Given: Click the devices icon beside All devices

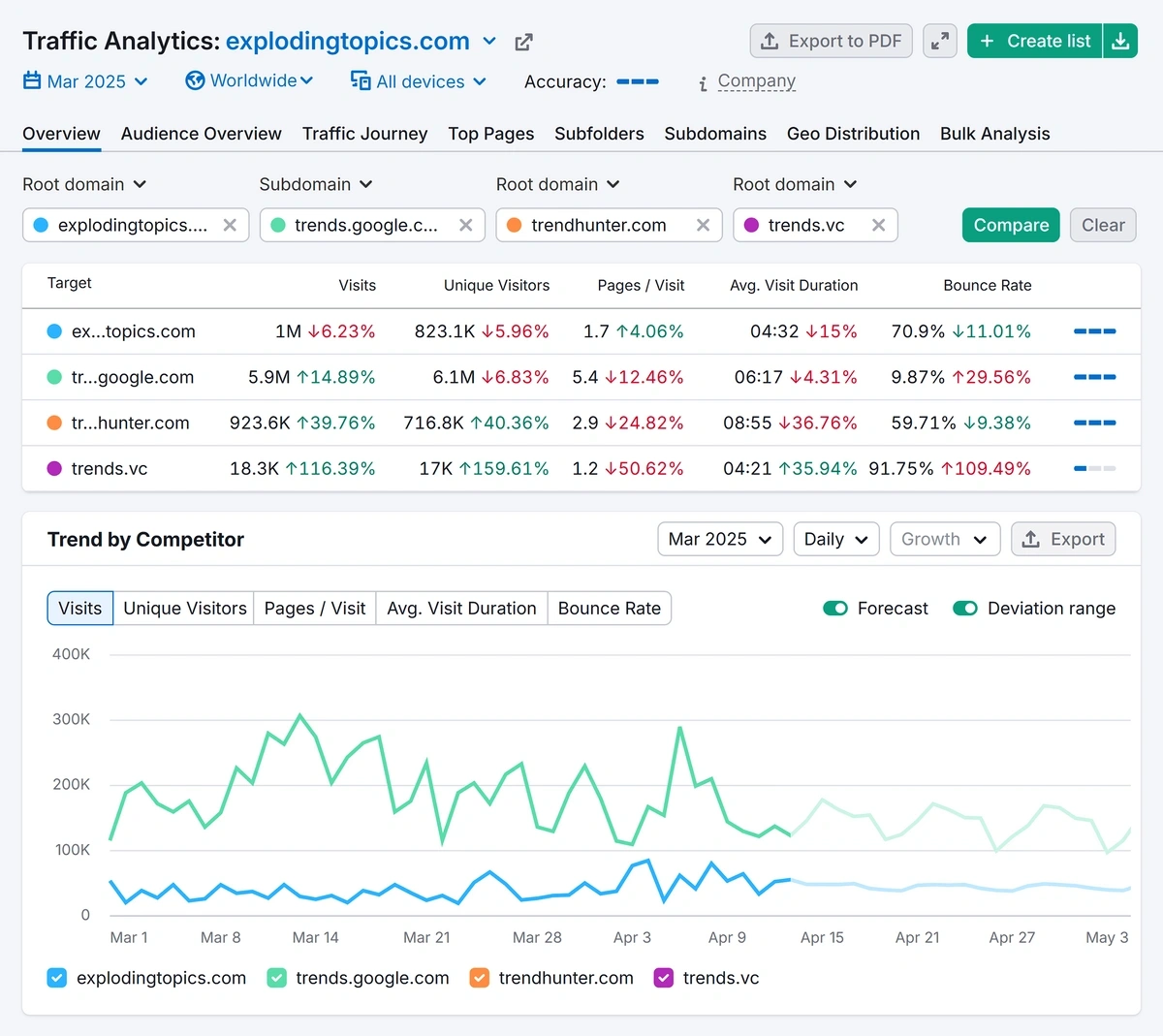Looking at the screenshot, I should pos(361,80).
